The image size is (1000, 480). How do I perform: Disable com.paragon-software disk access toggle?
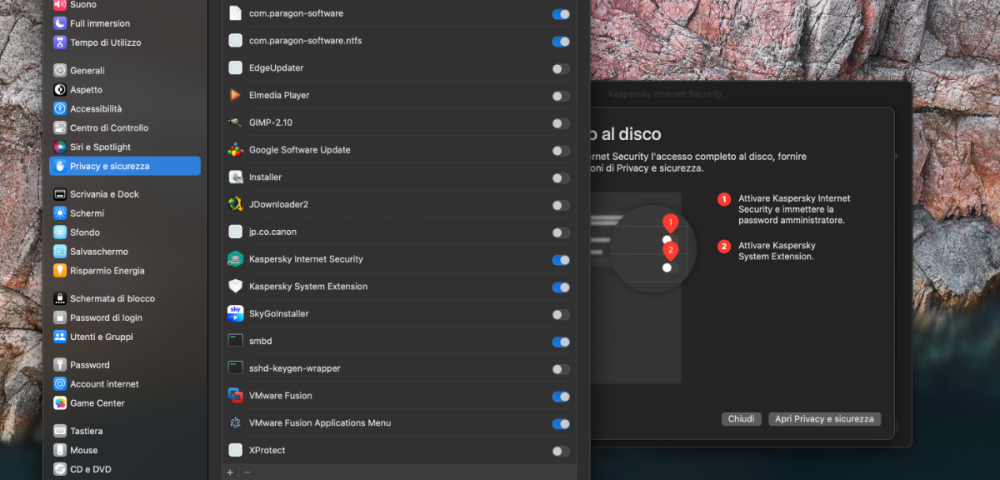click(561, 14)
